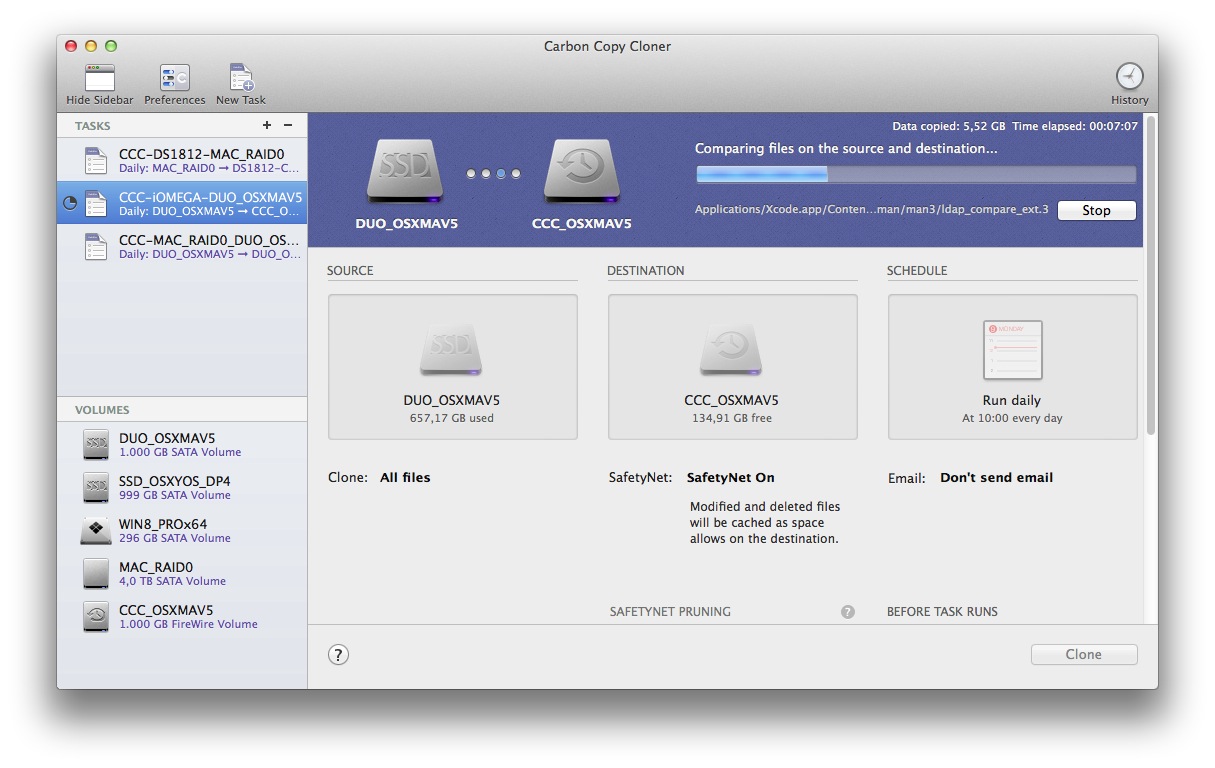Open the help button at bottom left
Viewport: 1215px width, 768px height.
[x=339, y=654]
